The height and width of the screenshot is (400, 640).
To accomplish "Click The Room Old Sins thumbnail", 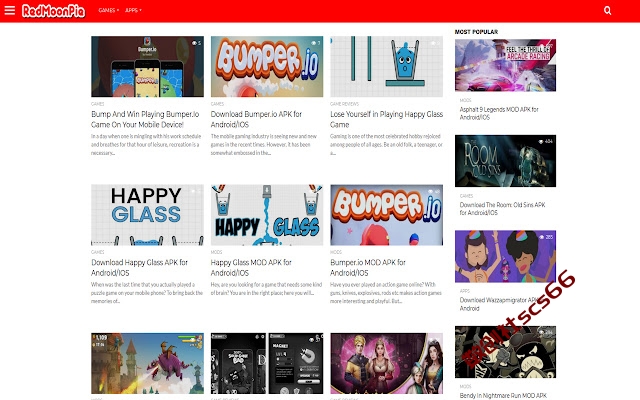I will [x=505, y=161].
